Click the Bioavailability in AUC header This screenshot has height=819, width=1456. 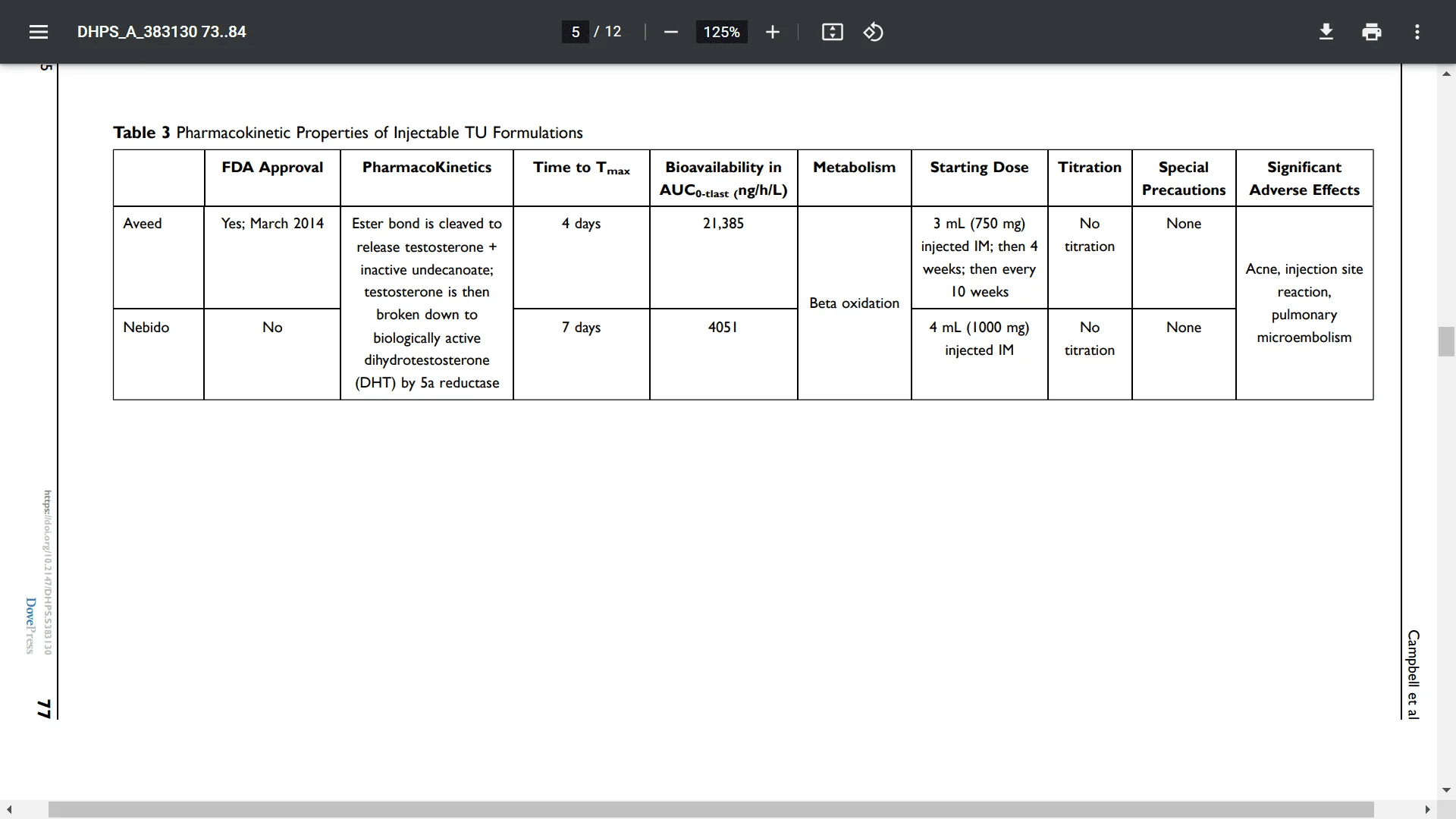[x=723, y=178]
